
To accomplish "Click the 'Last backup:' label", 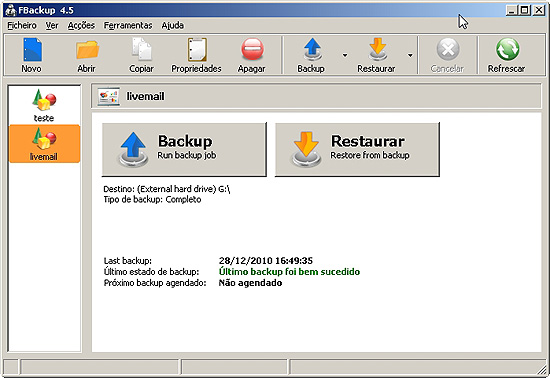I will (128, 261).
